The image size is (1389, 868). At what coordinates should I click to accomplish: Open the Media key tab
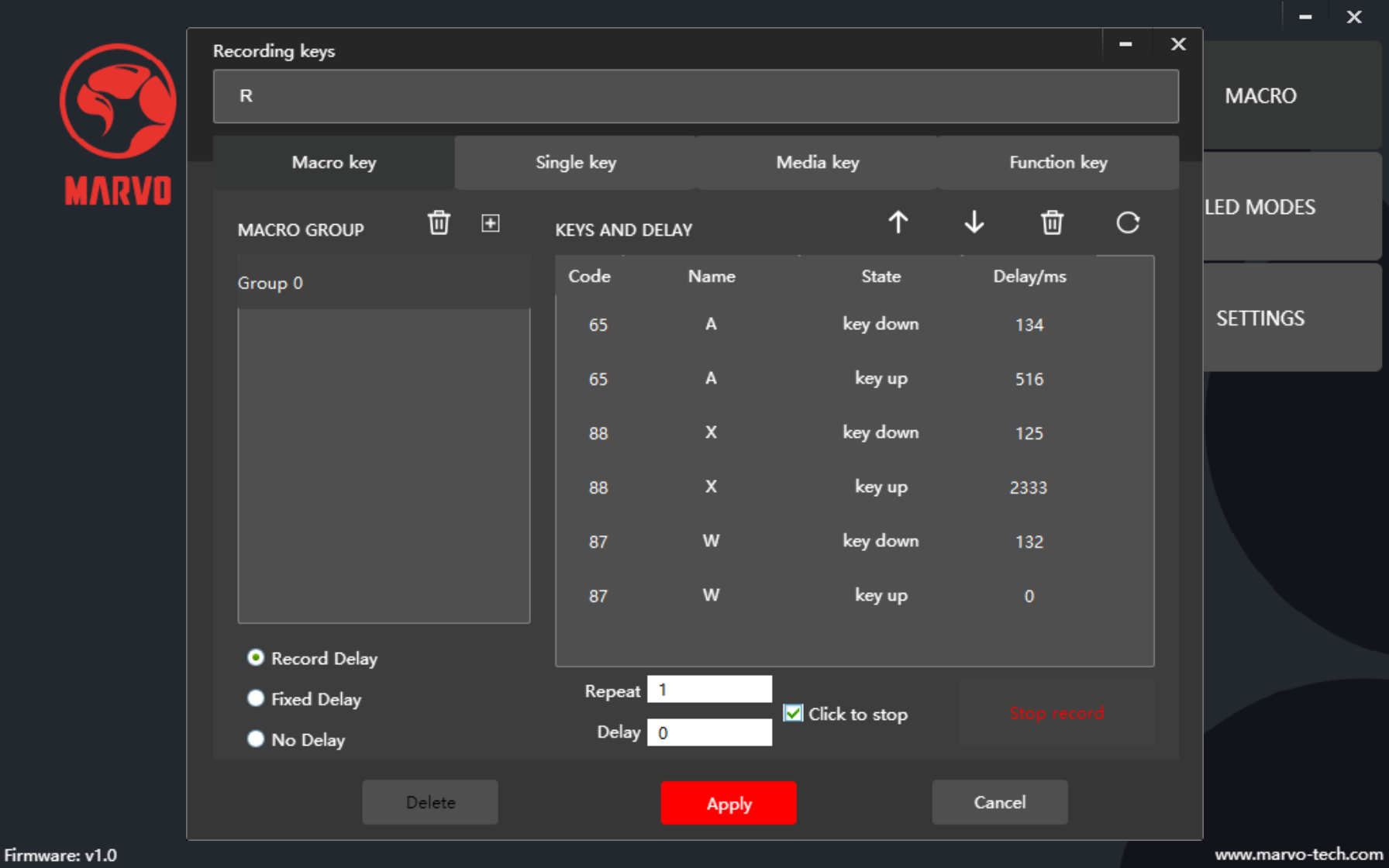tap(817, 163)
